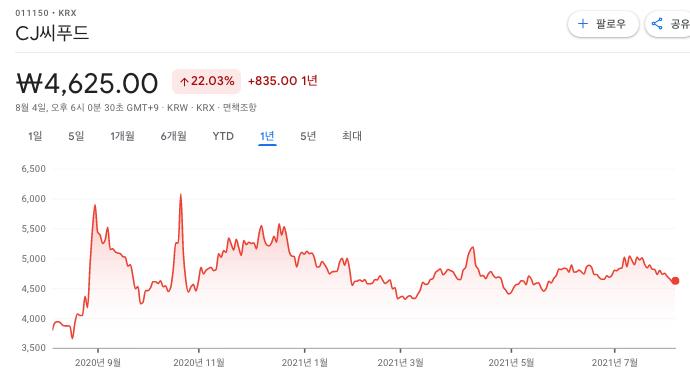Click the 22.03% change badge
This screenshot has height=373, width=690.
pyautogui.click(x=206, y=81)
